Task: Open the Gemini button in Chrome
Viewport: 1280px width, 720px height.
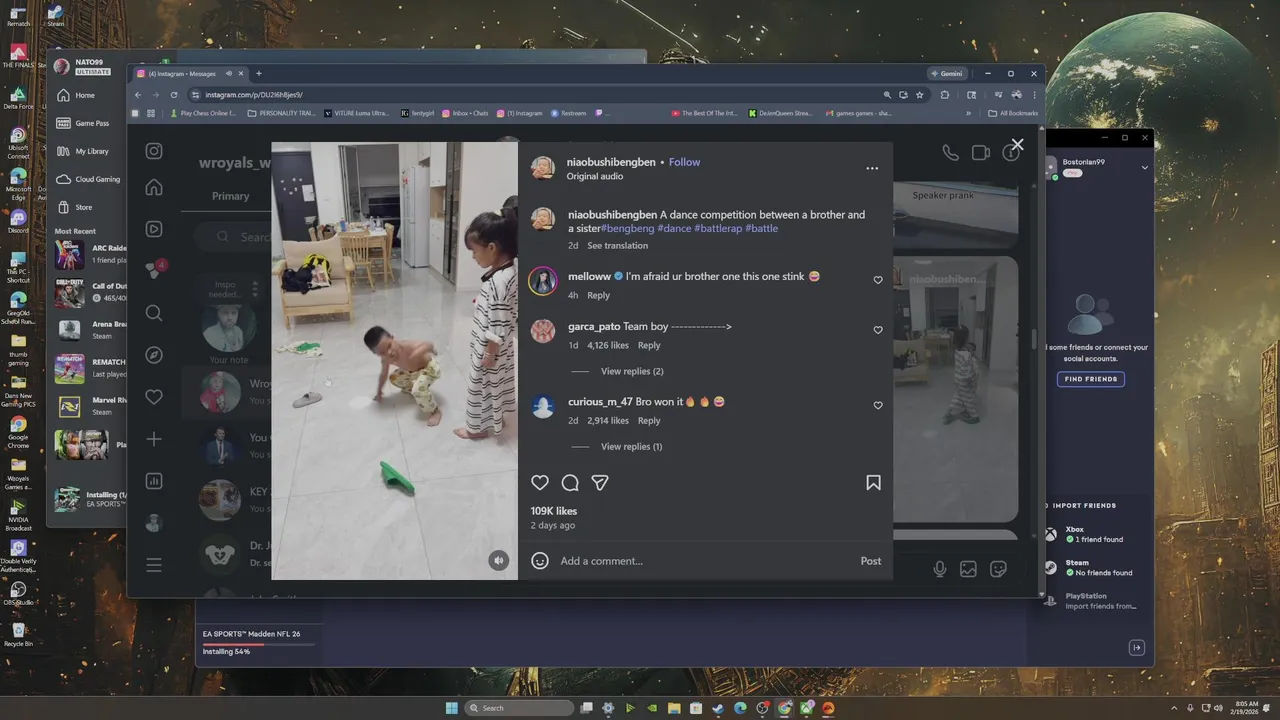Action: [946, 73]
